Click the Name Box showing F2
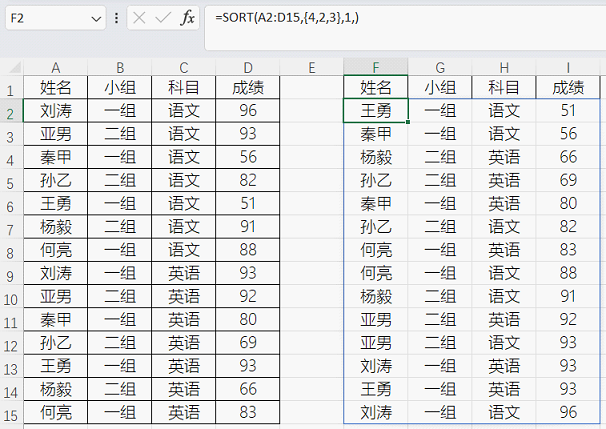Viewport: 606px width, 429px height. coord(56,18)
